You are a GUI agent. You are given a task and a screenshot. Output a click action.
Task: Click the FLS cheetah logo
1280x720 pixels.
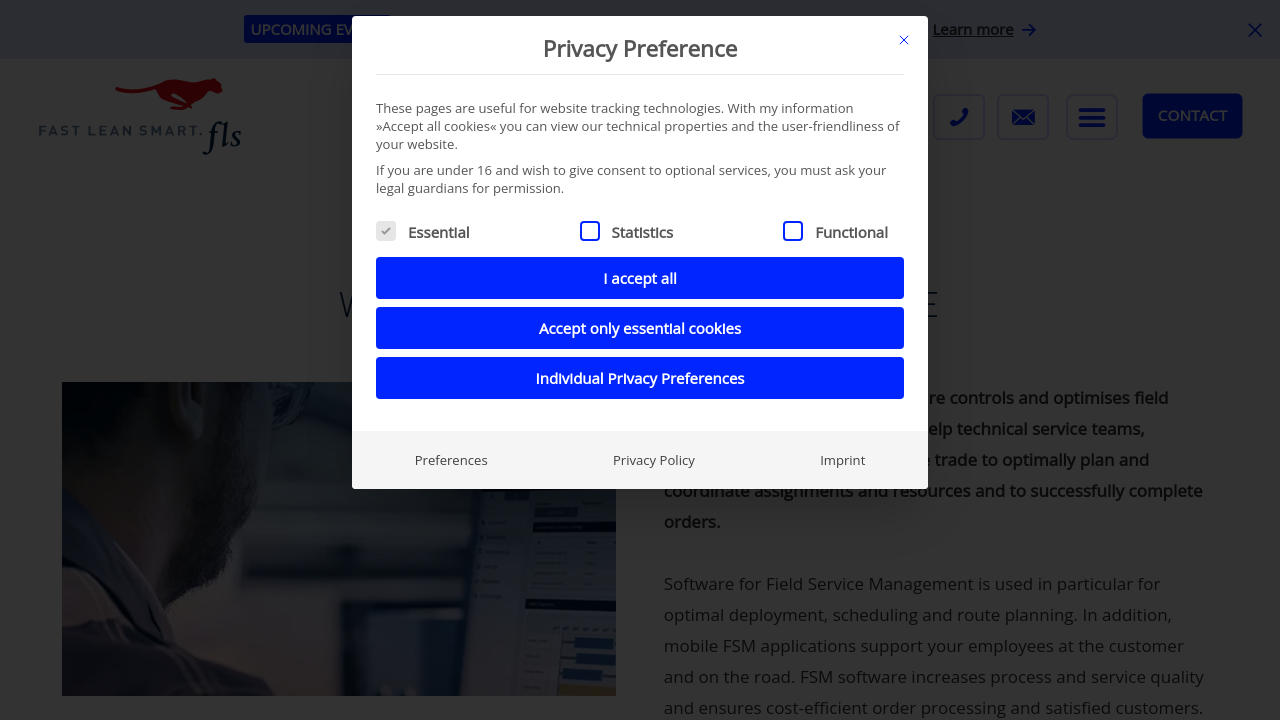(x=140, y=116)
